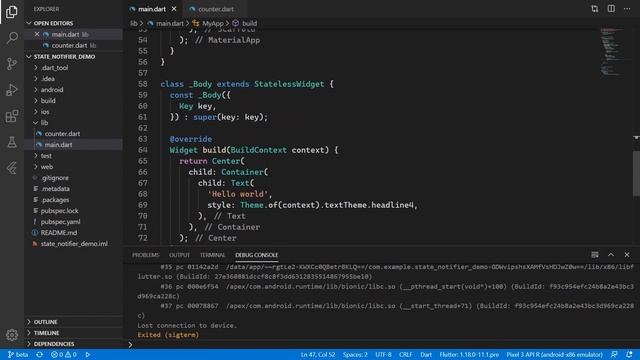
Task: Open the feedback icon in the status bar
Action: click(614, 355)
